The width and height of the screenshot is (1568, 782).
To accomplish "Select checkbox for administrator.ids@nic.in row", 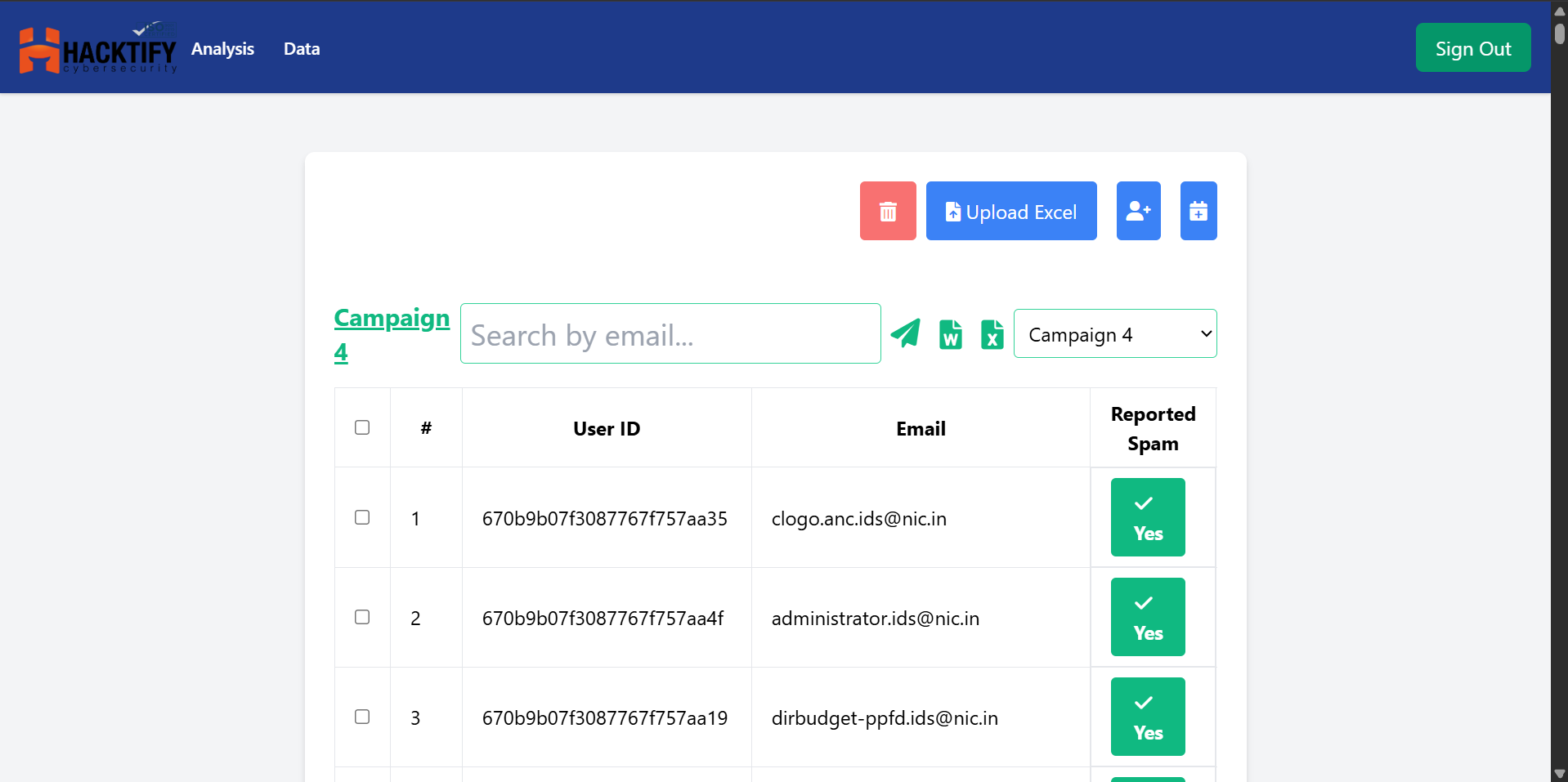I will (362, 617).
